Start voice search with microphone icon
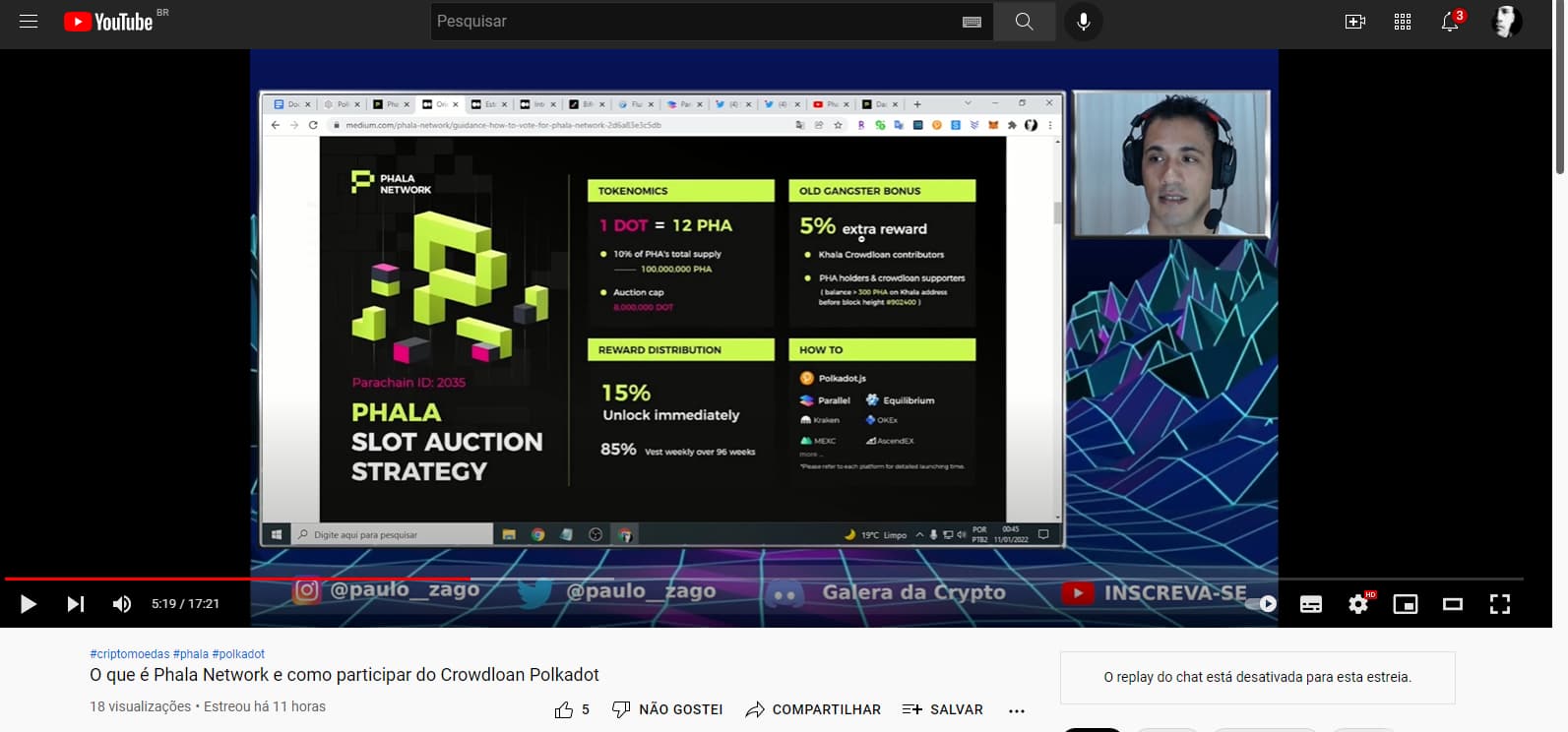This screenshot has width=1568, height=732. click(1083, 21)
